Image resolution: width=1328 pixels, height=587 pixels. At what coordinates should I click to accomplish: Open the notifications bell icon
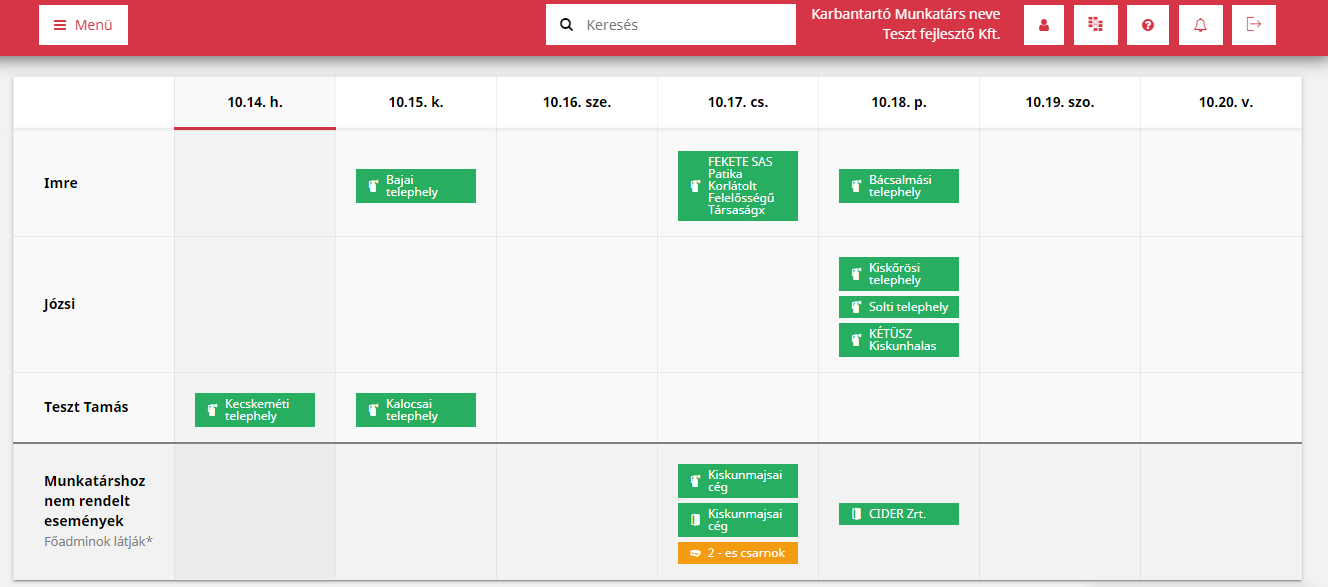coord(1201,25)
